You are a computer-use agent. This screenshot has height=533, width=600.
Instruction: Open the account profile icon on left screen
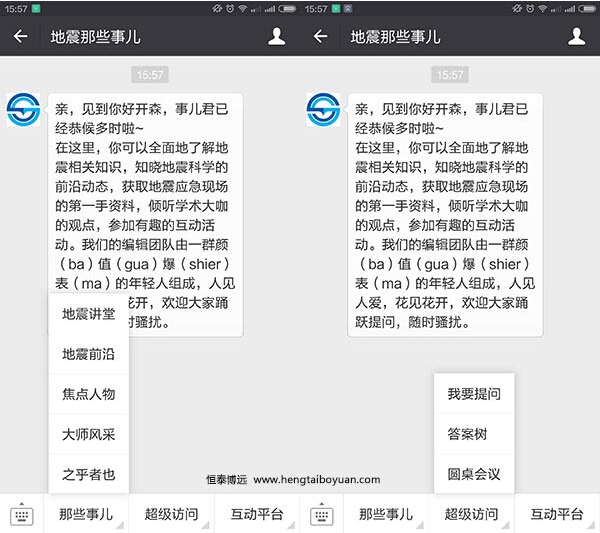click(277, 37)
